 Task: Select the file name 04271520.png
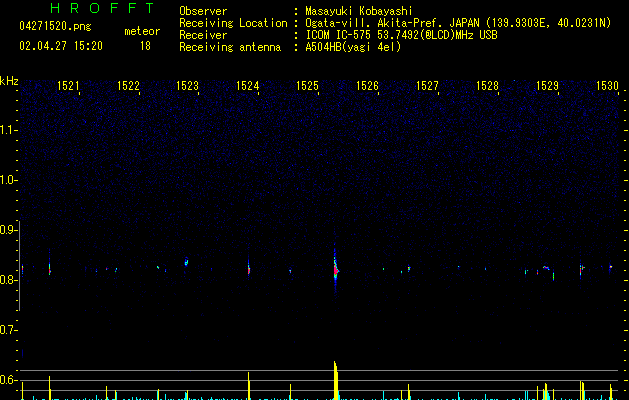coord(55,27)
